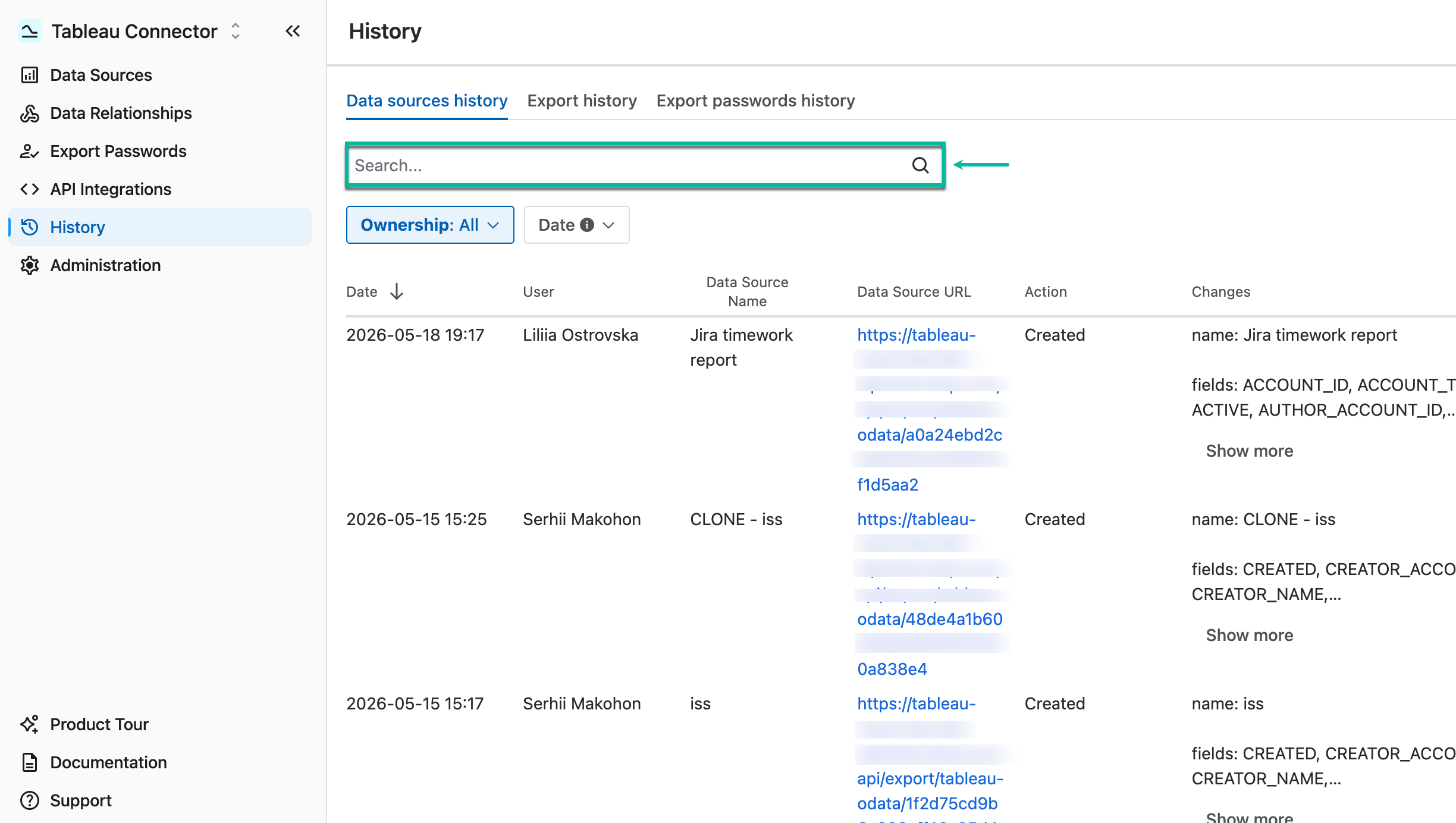This screenshot has width=1456, height=823.
Task: Click the API Integrations code brackets icon
Action: click(30, 189)
